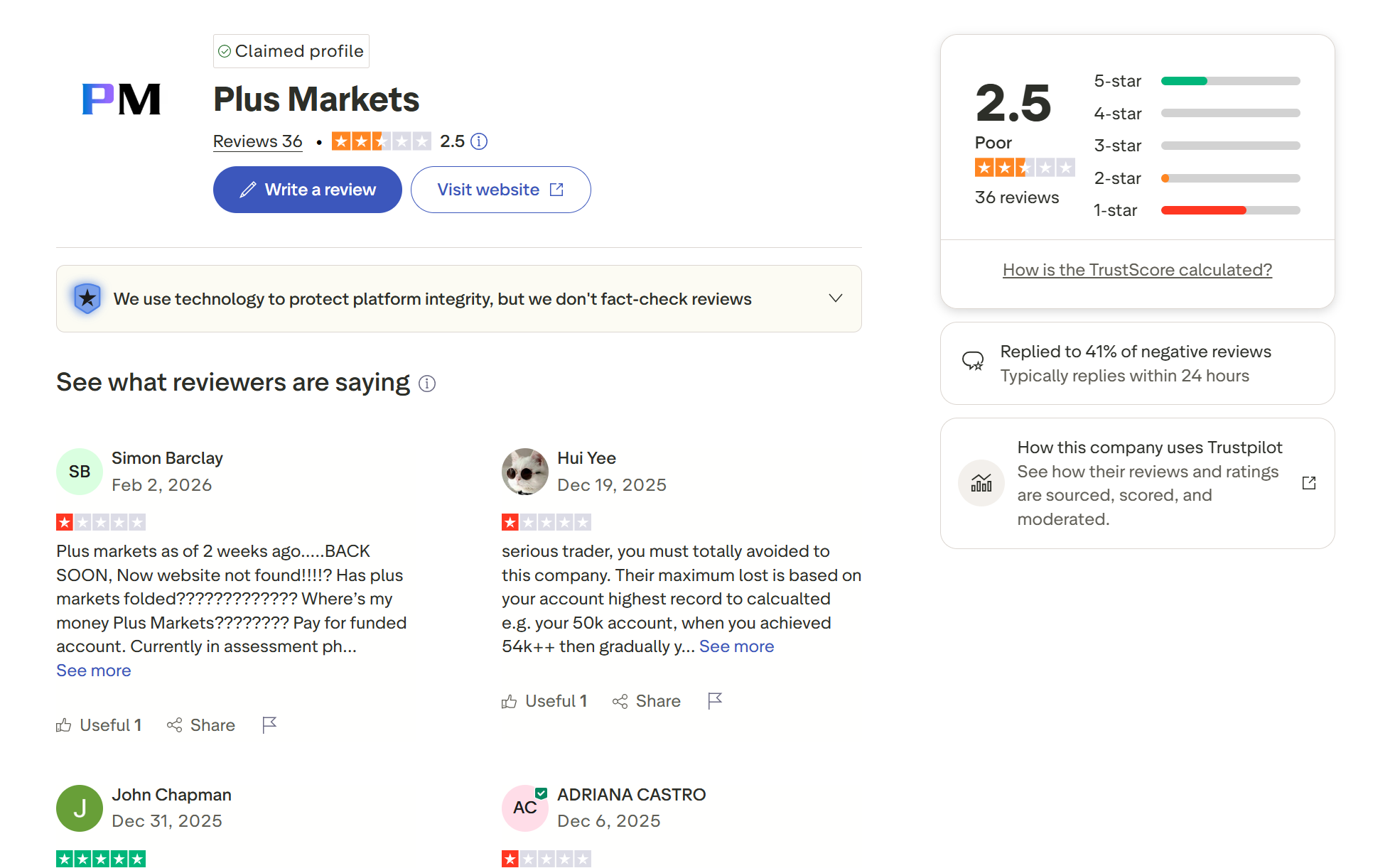Click the header star rating next to Reviews 36
The height and width of the screenshot is (868, 1395).
click(382, 141)
